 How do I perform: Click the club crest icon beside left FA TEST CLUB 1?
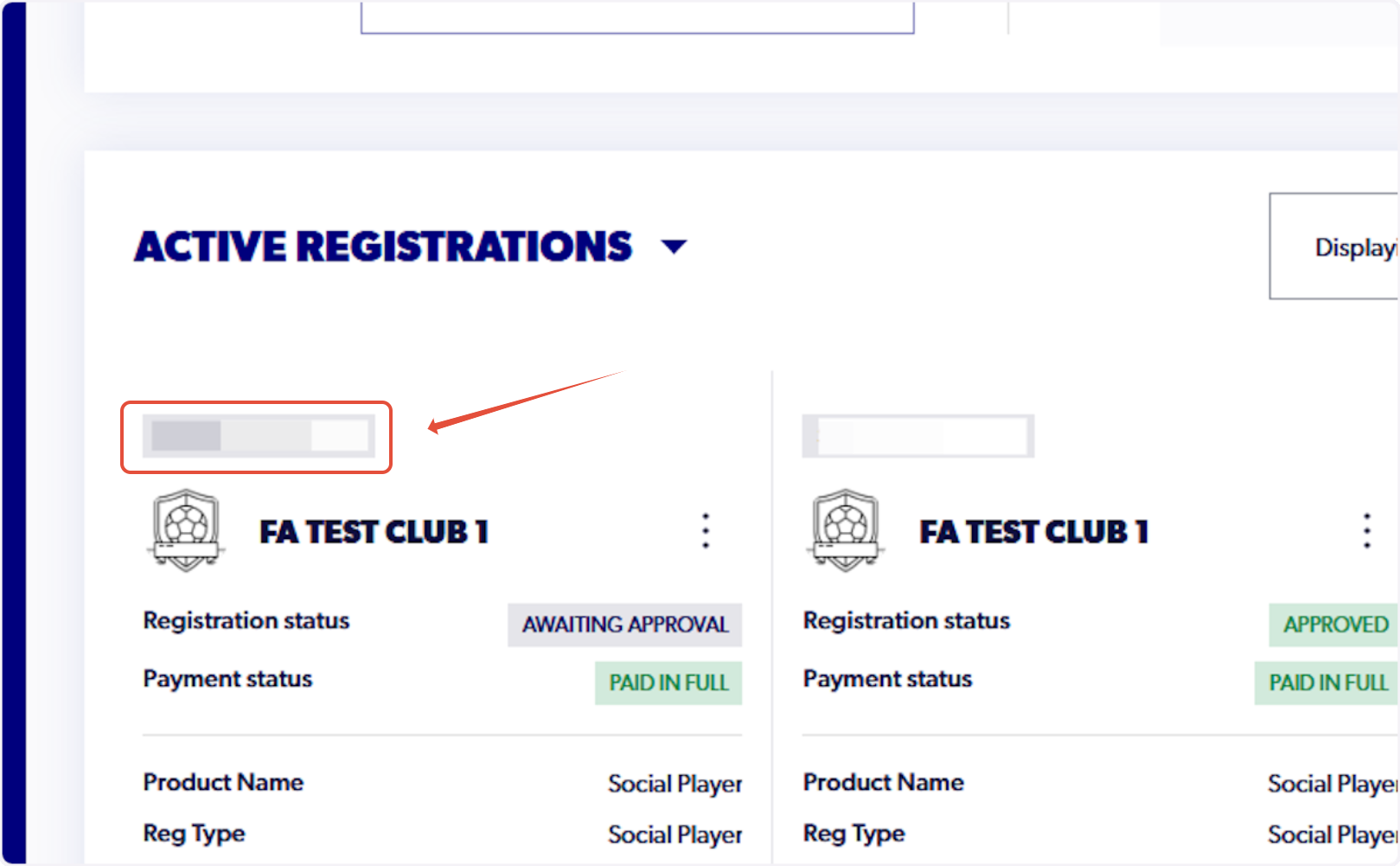point(184,530)
